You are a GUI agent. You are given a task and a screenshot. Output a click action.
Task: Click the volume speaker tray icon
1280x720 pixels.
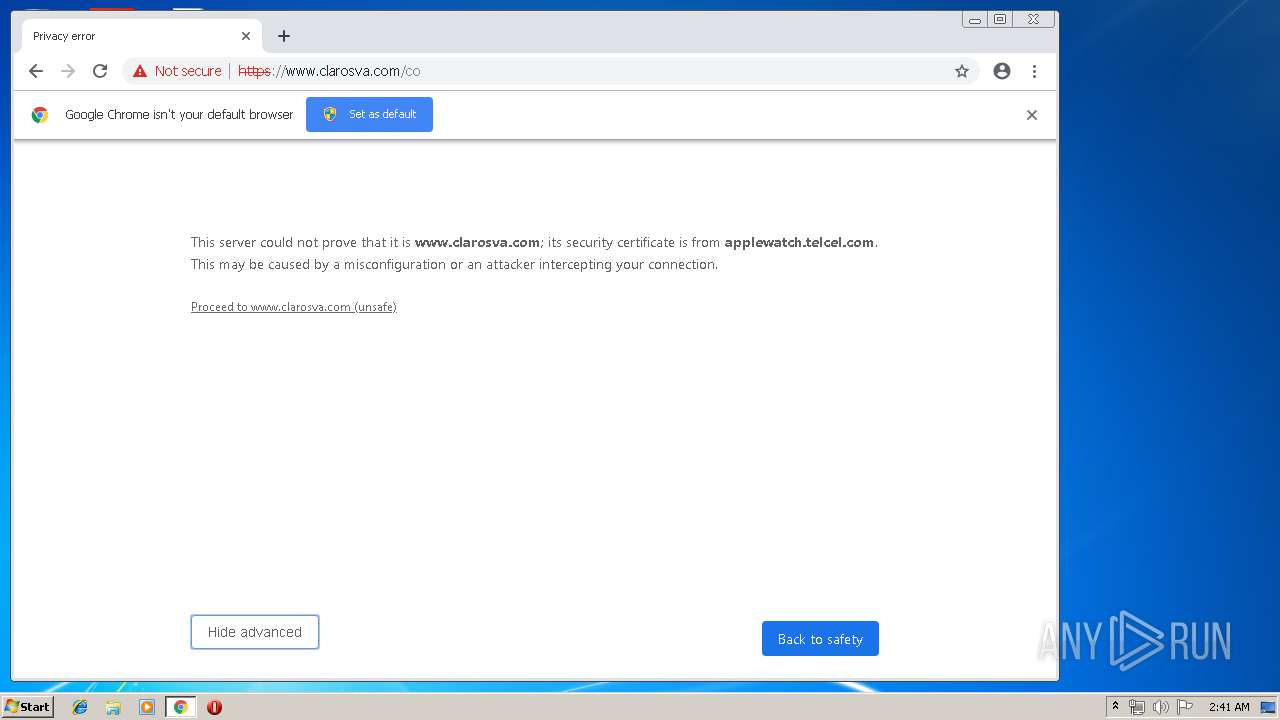[1160, 707]
